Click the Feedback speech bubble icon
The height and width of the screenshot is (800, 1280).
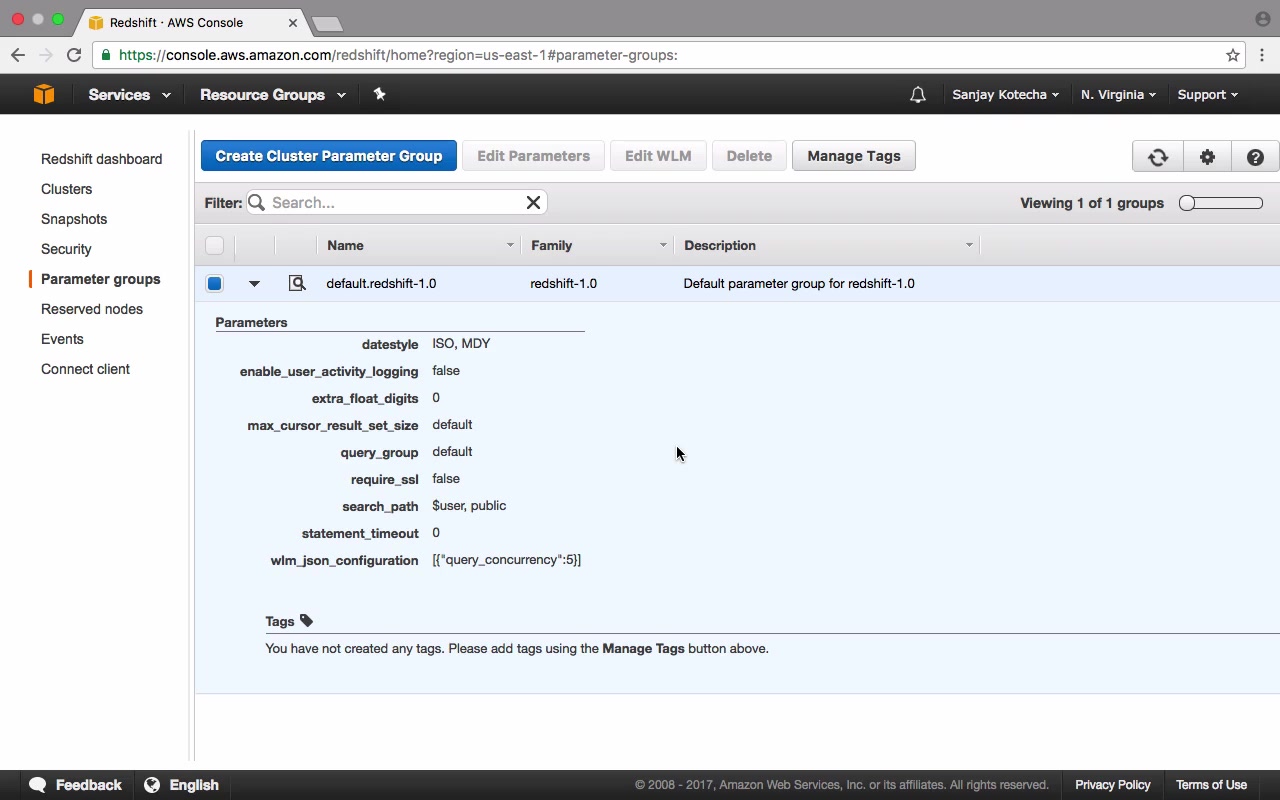(38, 785)
